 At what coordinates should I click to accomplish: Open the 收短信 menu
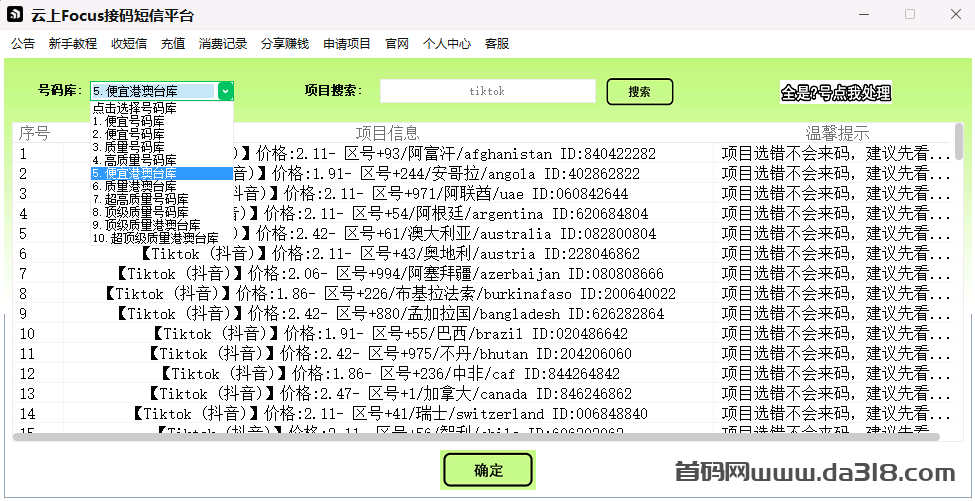(x=129, y=44)
